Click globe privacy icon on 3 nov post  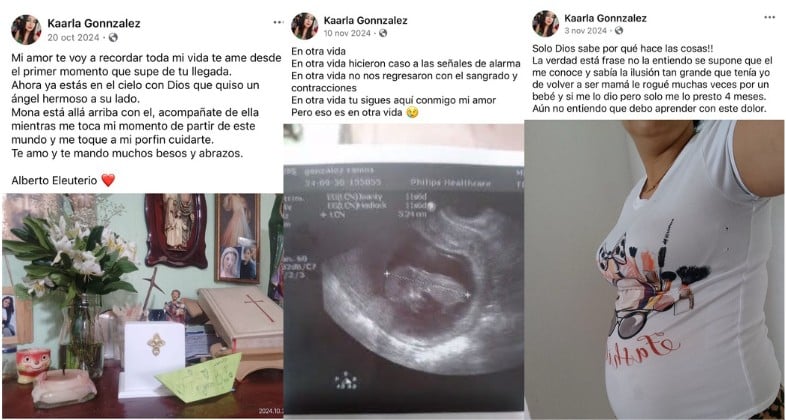coord(619,31)
